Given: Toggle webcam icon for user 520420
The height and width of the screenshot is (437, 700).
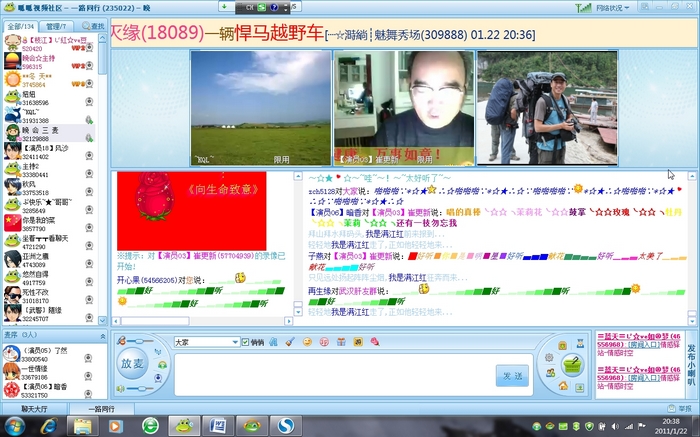Looking at the screenshot, I should click(90, 47).
